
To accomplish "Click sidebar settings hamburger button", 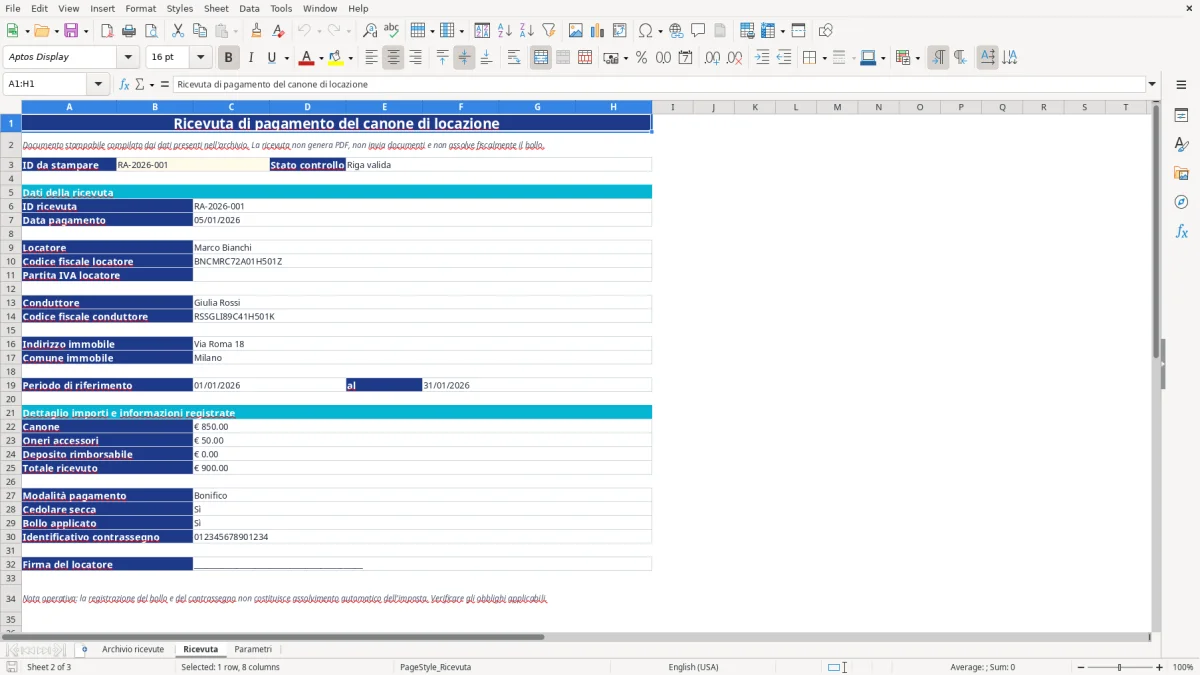I will pyautogui.click(x=1181, y=86).
